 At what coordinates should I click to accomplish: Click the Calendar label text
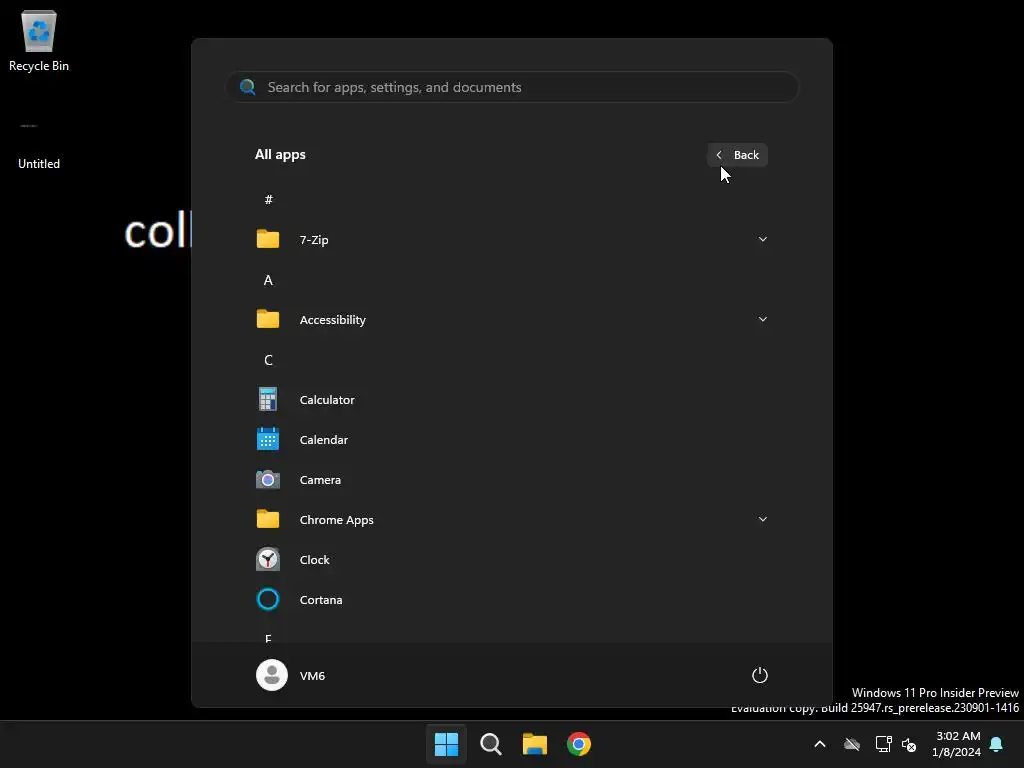pos(323,440)
